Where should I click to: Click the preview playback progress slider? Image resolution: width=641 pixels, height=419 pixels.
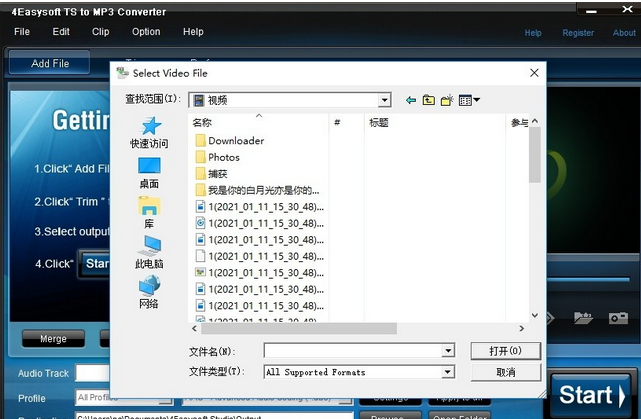[588, 280]
